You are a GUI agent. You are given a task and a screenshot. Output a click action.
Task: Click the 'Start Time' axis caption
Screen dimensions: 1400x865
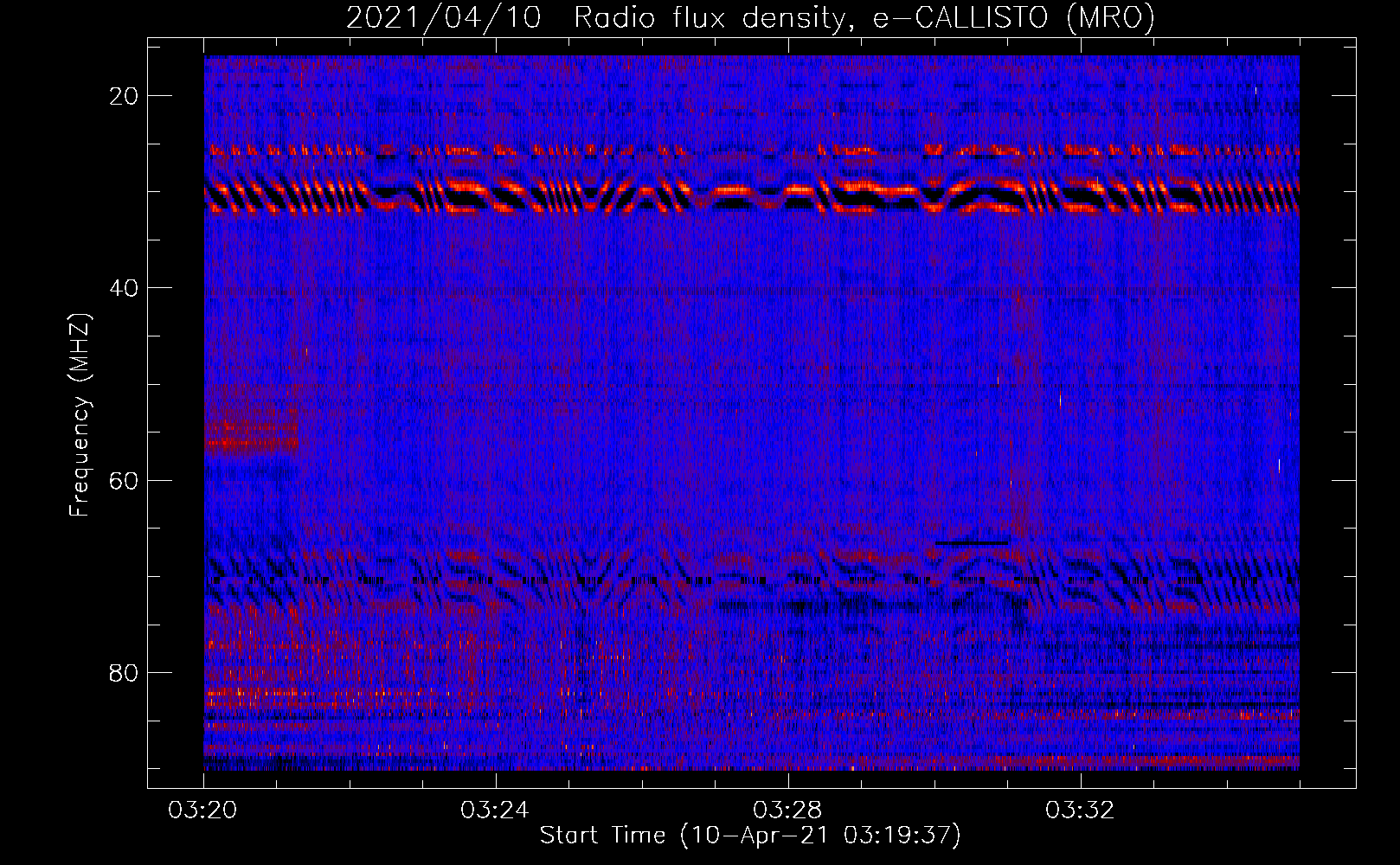[x=750, y=836]
